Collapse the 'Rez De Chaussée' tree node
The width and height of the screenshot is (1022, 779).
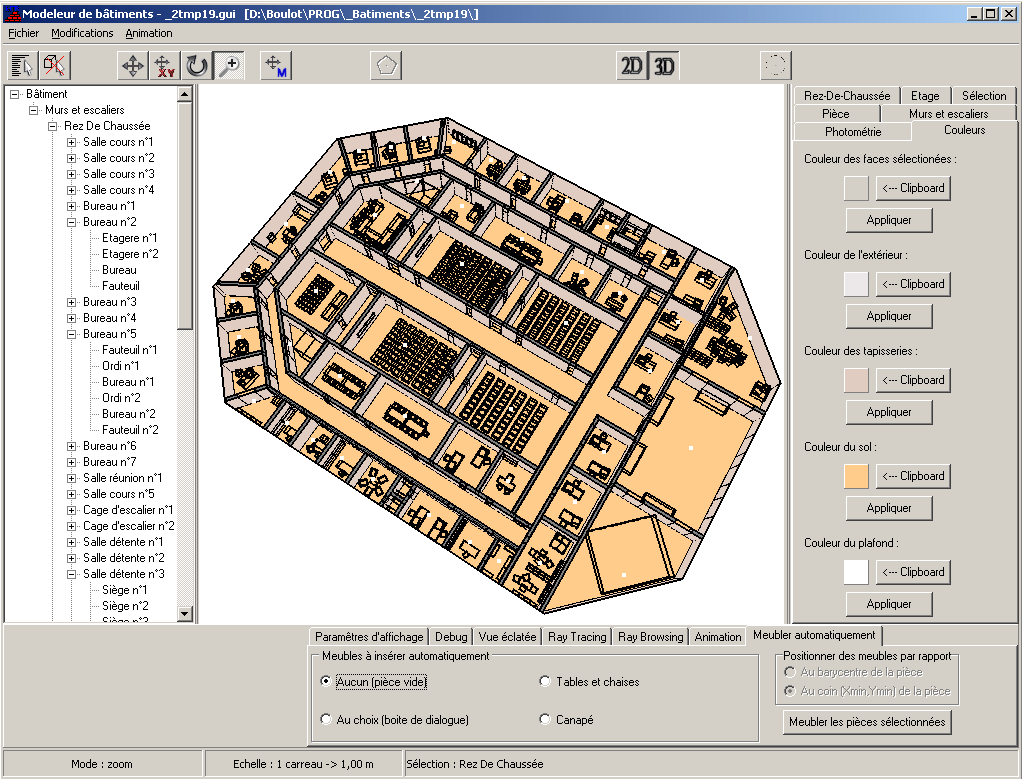[53, 126]
